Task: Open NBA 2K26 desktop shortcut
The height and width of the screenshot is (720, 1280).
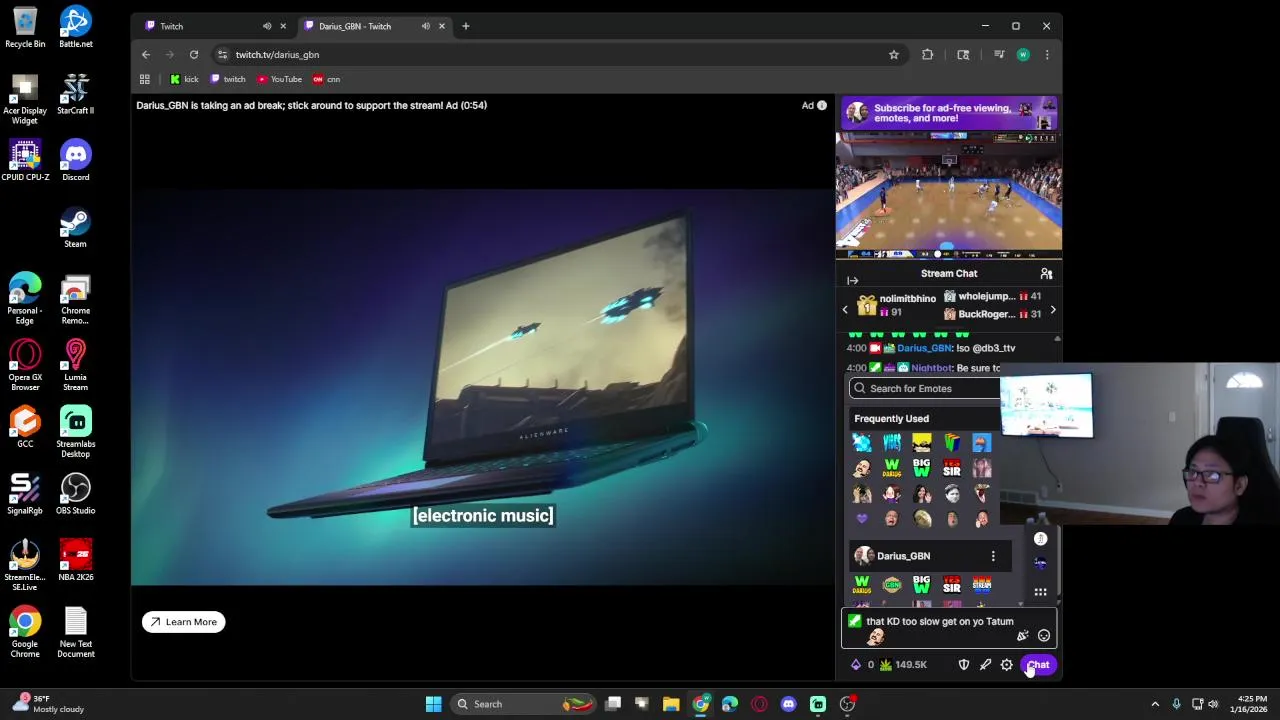Action: (75, 561)
